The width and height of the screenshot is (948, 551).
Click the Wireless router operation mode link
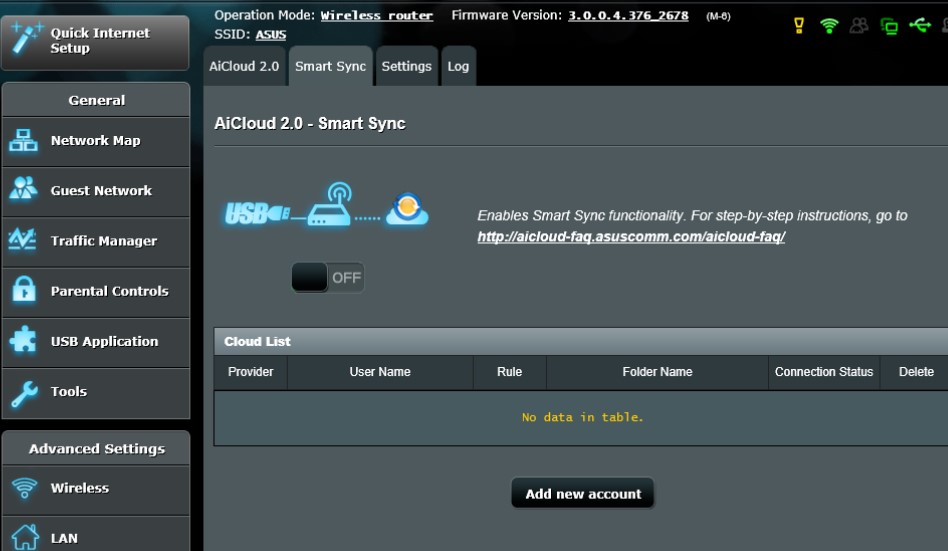pos(377,16)
